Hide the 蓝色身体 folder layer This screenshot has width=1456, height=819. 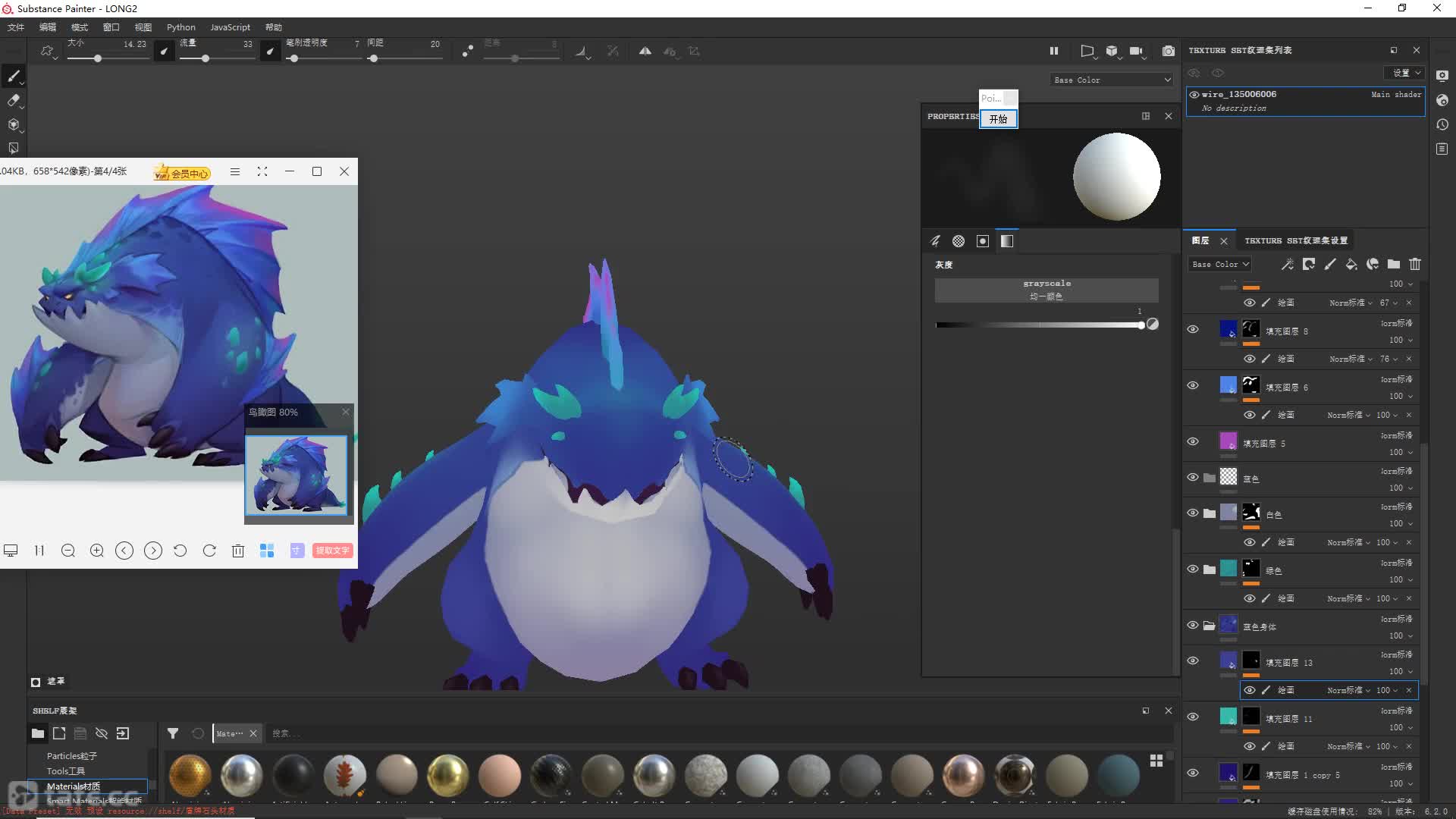pos(1193,625)
